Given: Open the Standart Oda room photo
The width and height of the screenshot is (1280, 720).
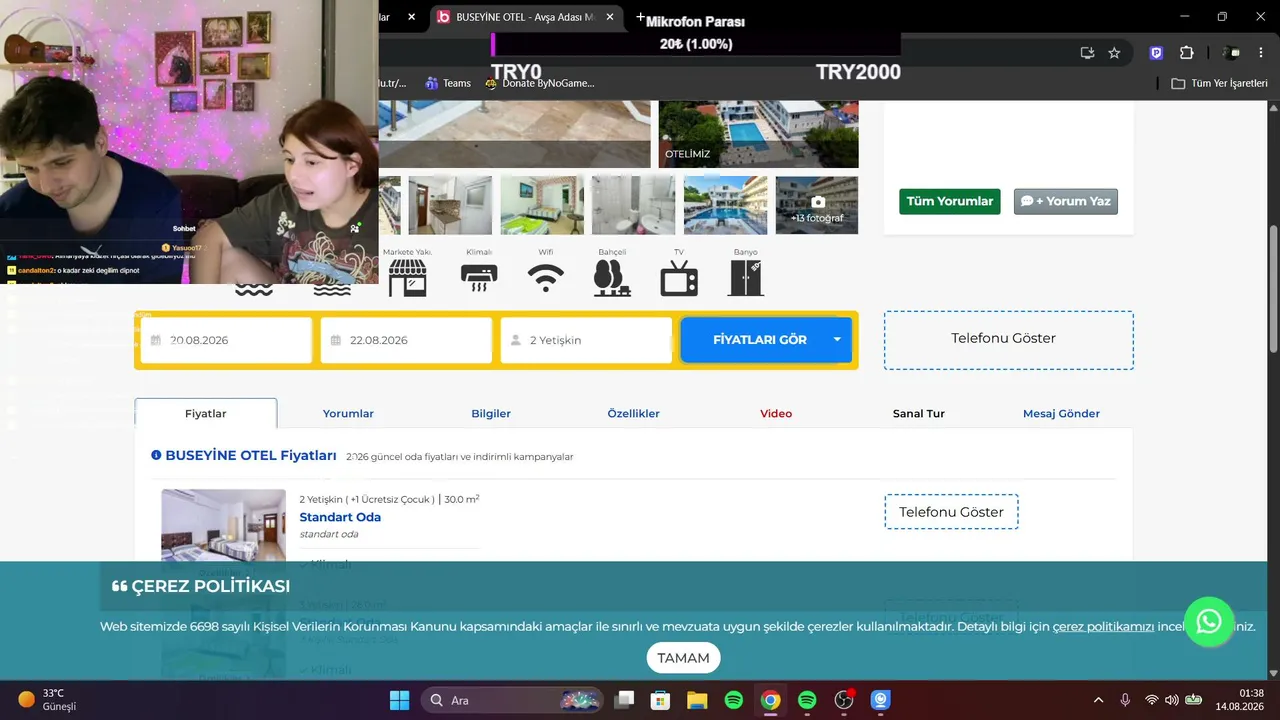Looking at the screenshot, I should 223,527.
